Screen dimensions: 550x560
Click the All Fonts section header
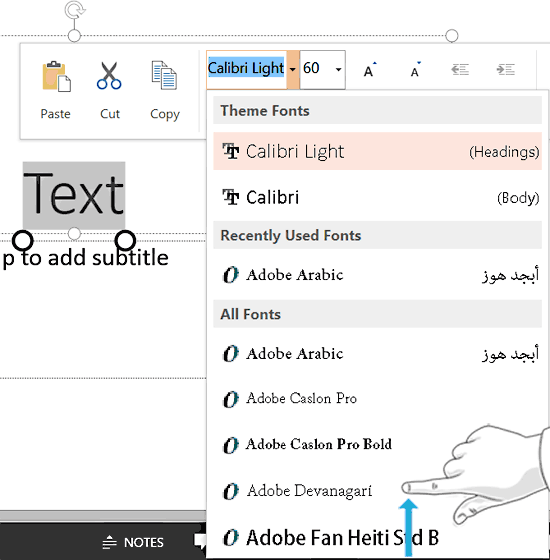tap(378, 314)
